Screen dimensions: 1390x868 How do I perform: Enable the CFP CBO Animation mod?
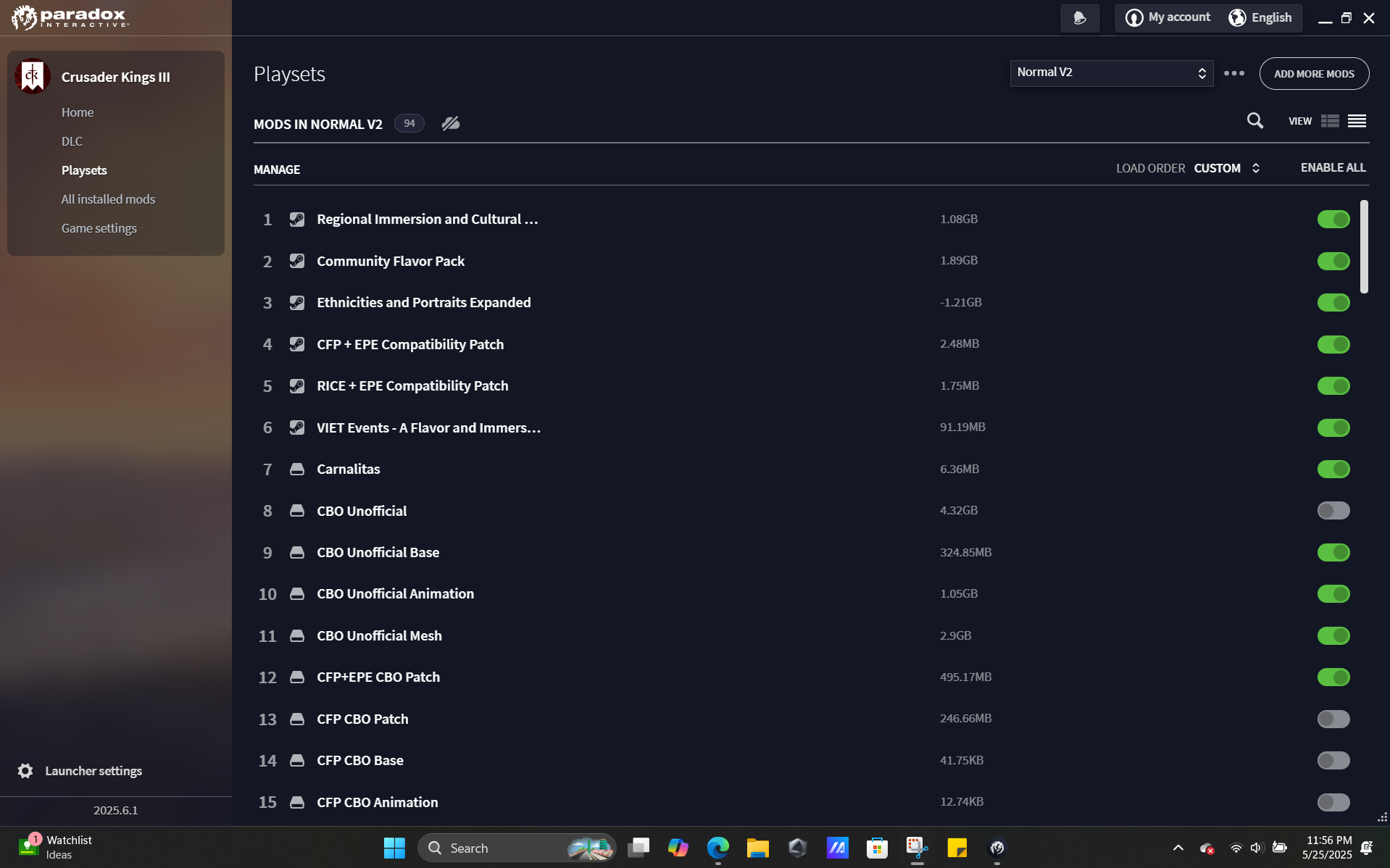[1333, 802]
